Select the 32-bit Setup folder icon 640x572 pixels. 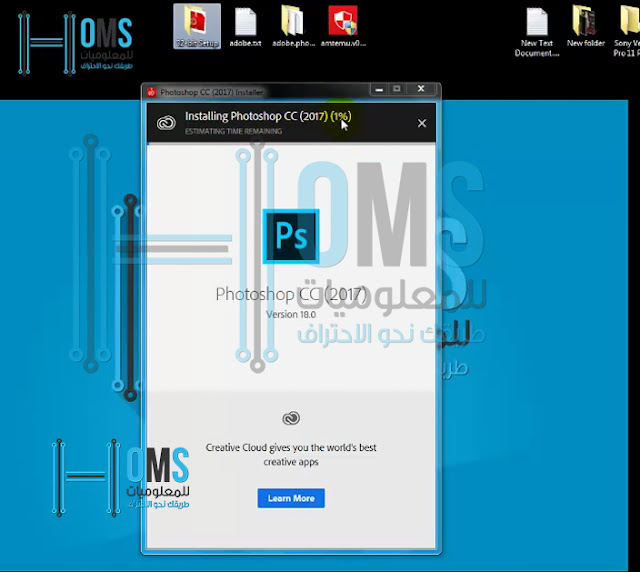(197, 27)
